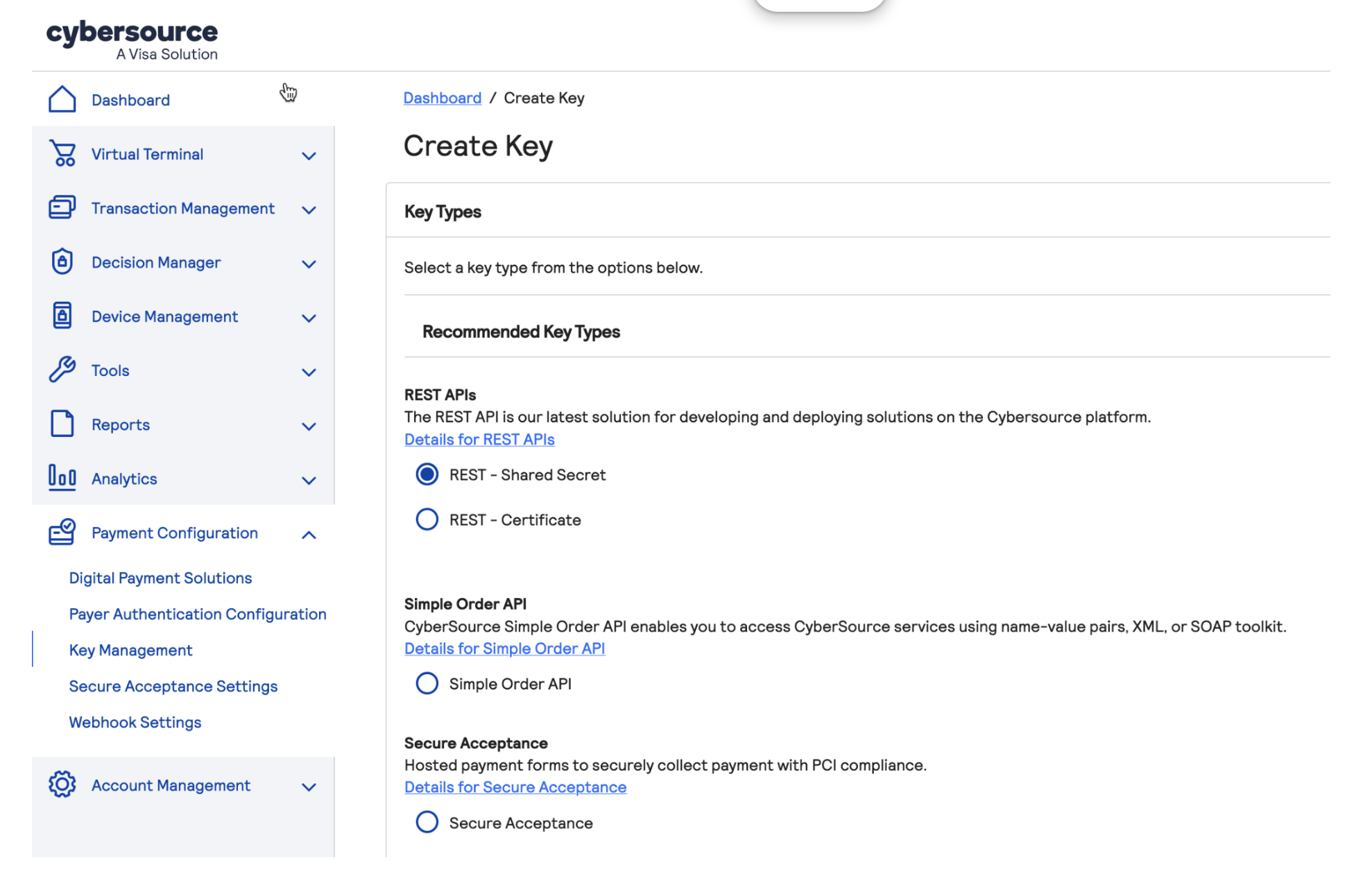The width and height of the screenshot is (1372, 892).
Task: Click the Recommended Key Types heading
Action: pyautogui.click(x=521, y=332)
